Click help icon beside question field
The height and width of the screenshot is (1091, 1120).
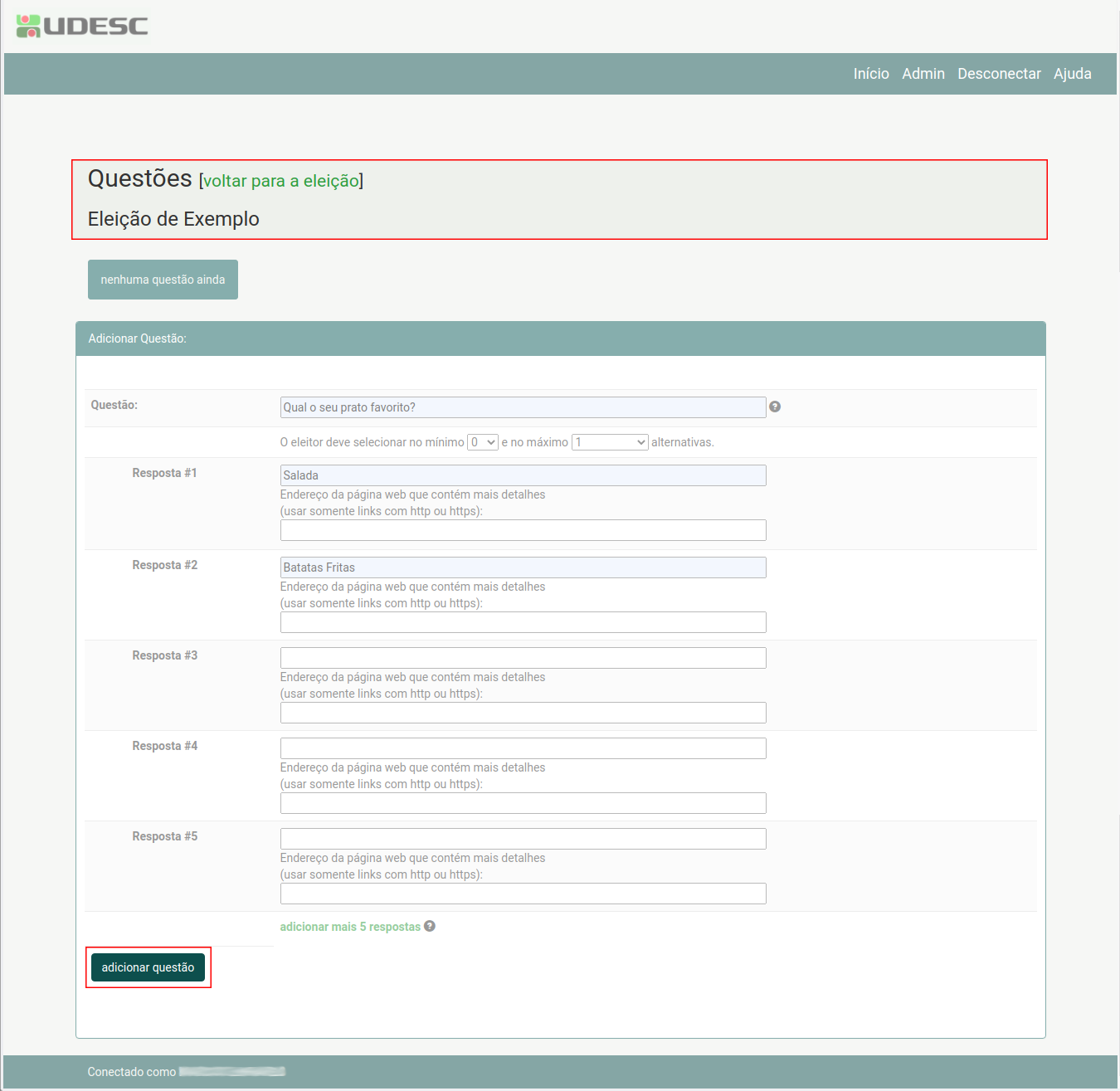pyautogui.click(x=774, y=407)
